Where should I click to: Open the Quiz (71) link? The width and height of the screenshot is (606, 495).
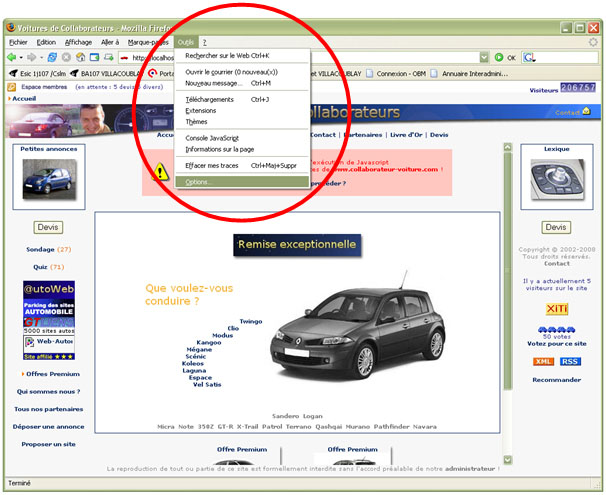tap(49, 267)
